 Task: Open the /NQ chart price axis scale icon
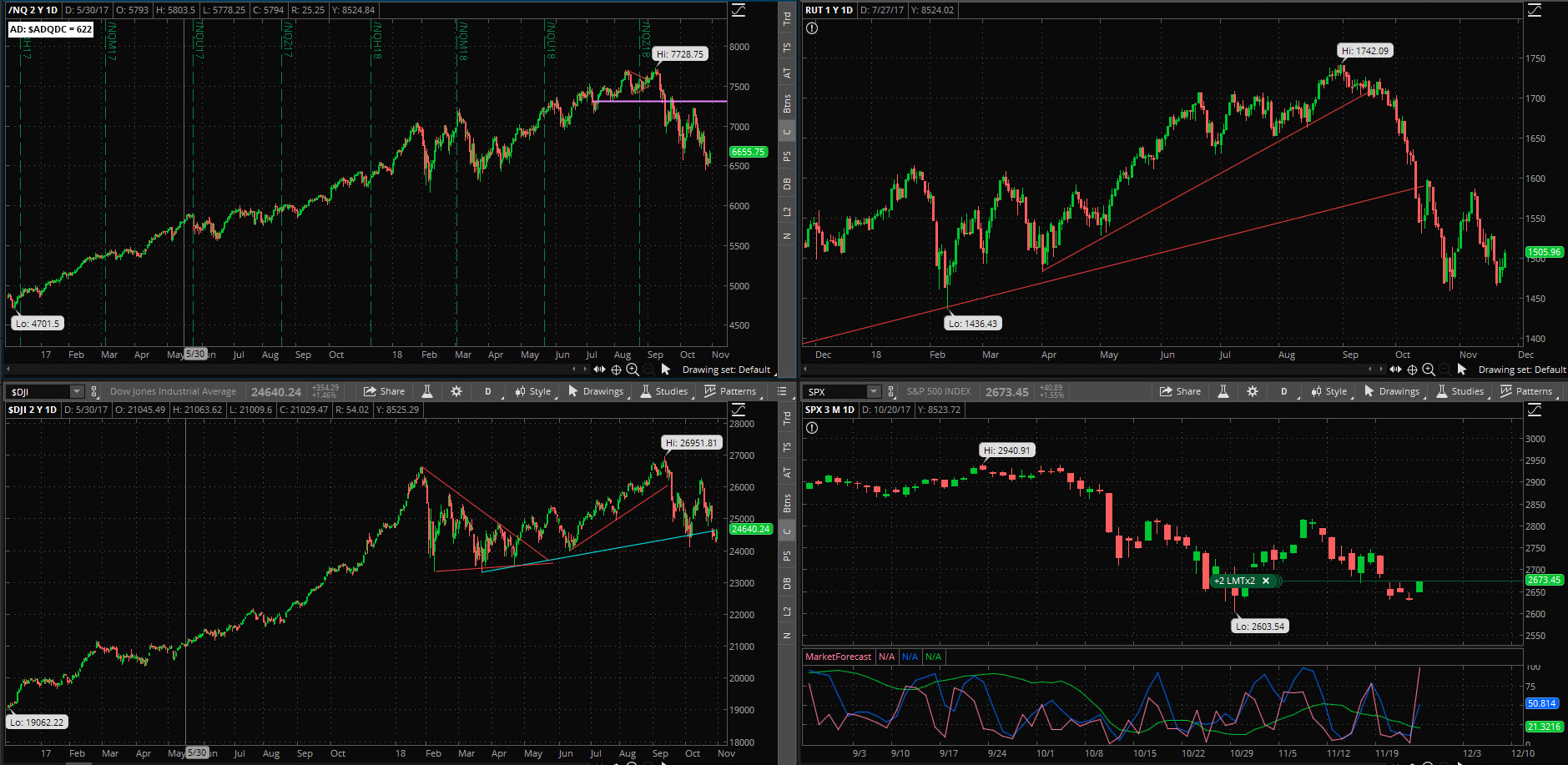[739, 10]
